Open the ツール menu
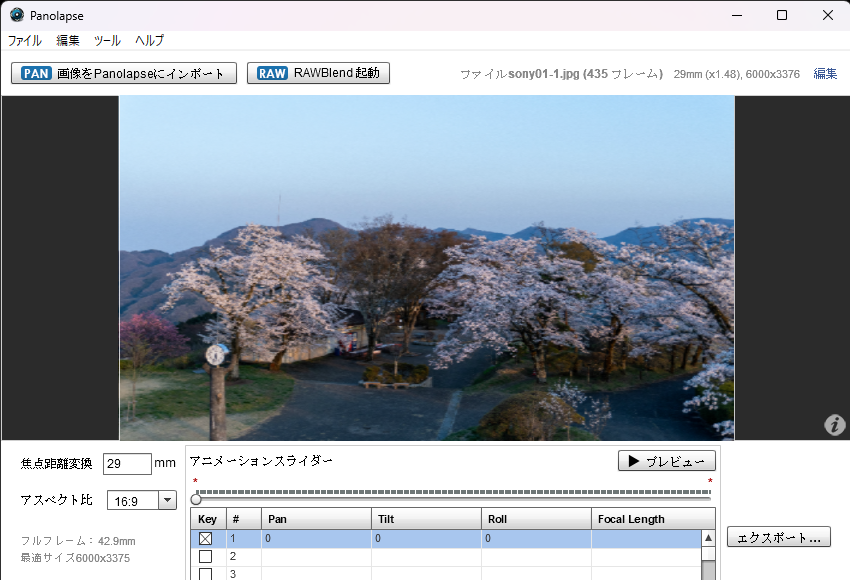This screenshot has height=580, width=850. pyautogui.click(x=107, y=41)
